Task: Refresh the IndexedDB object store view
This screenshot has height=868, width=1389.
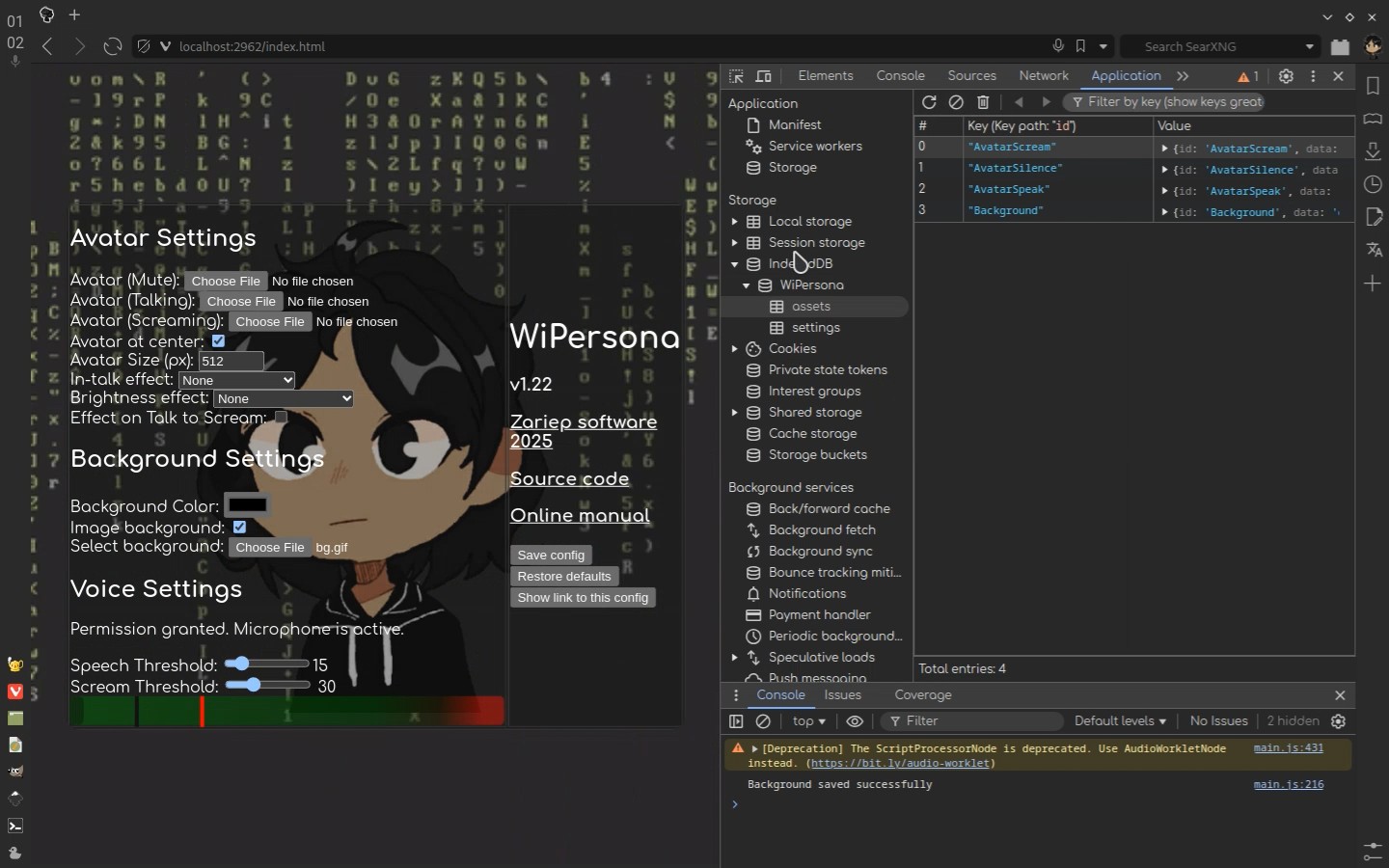Action: [929, 102]
